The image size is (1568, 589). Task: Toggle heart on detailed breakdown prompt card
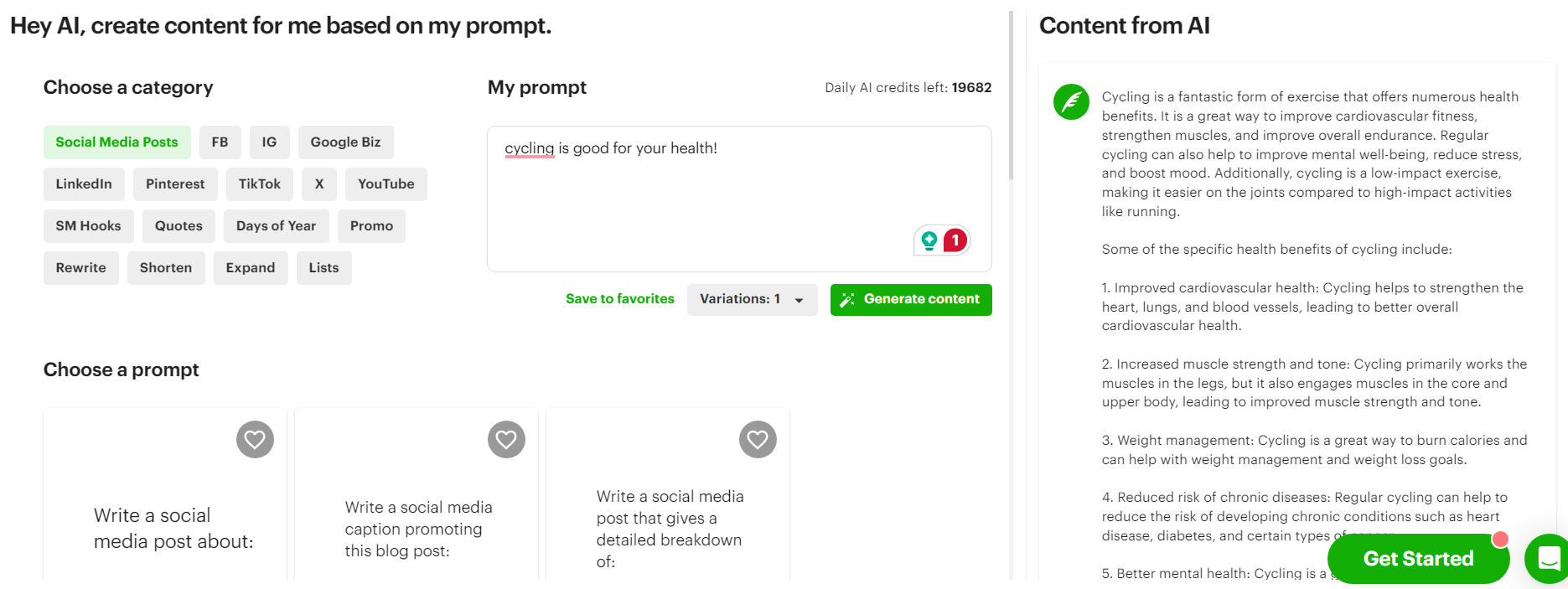click(x=758, y=439)
